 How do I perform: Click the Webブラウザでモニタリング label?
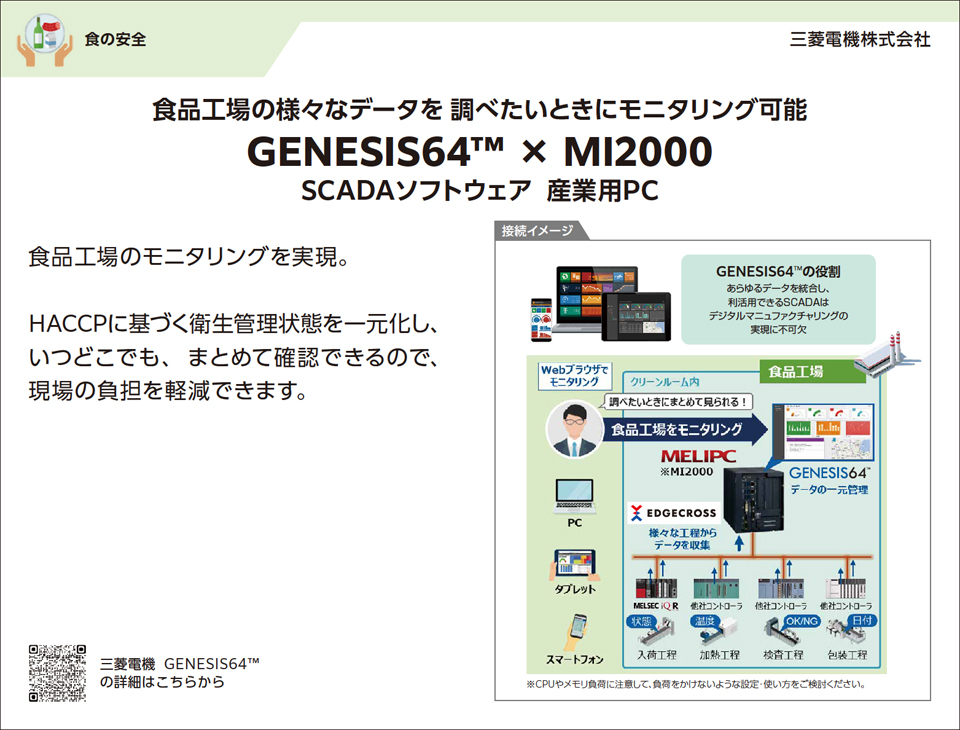click(574, 375)
